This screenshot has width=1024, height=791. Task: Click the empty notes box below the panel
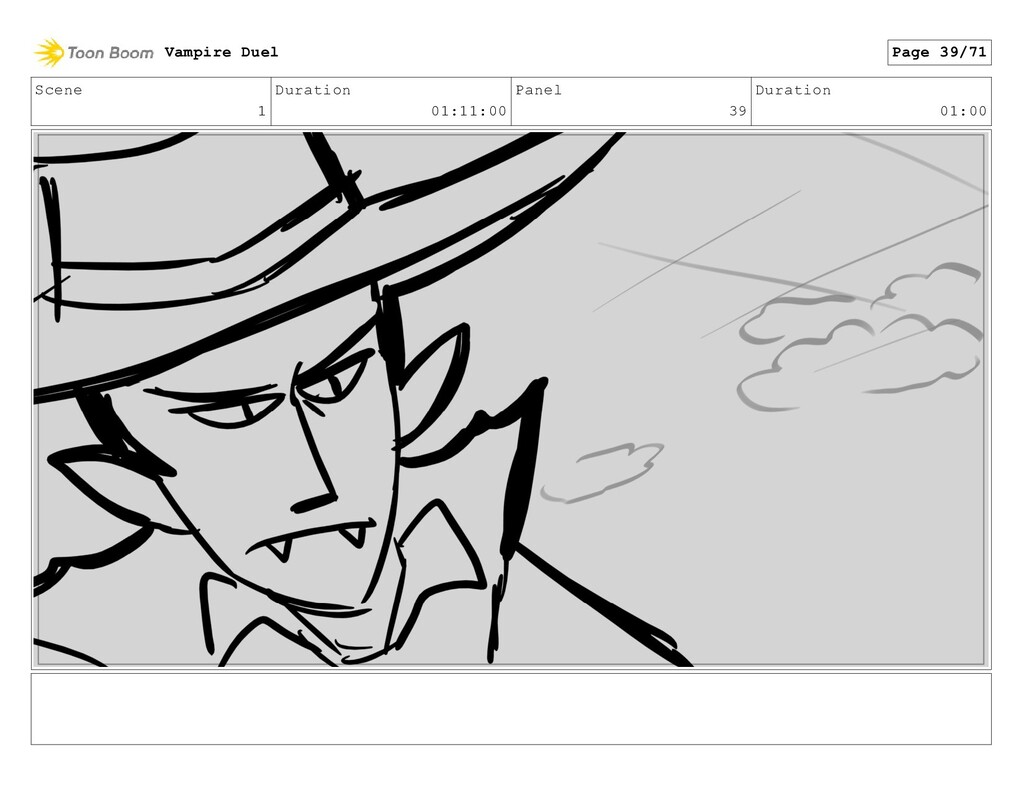click(x=511, y=709)
